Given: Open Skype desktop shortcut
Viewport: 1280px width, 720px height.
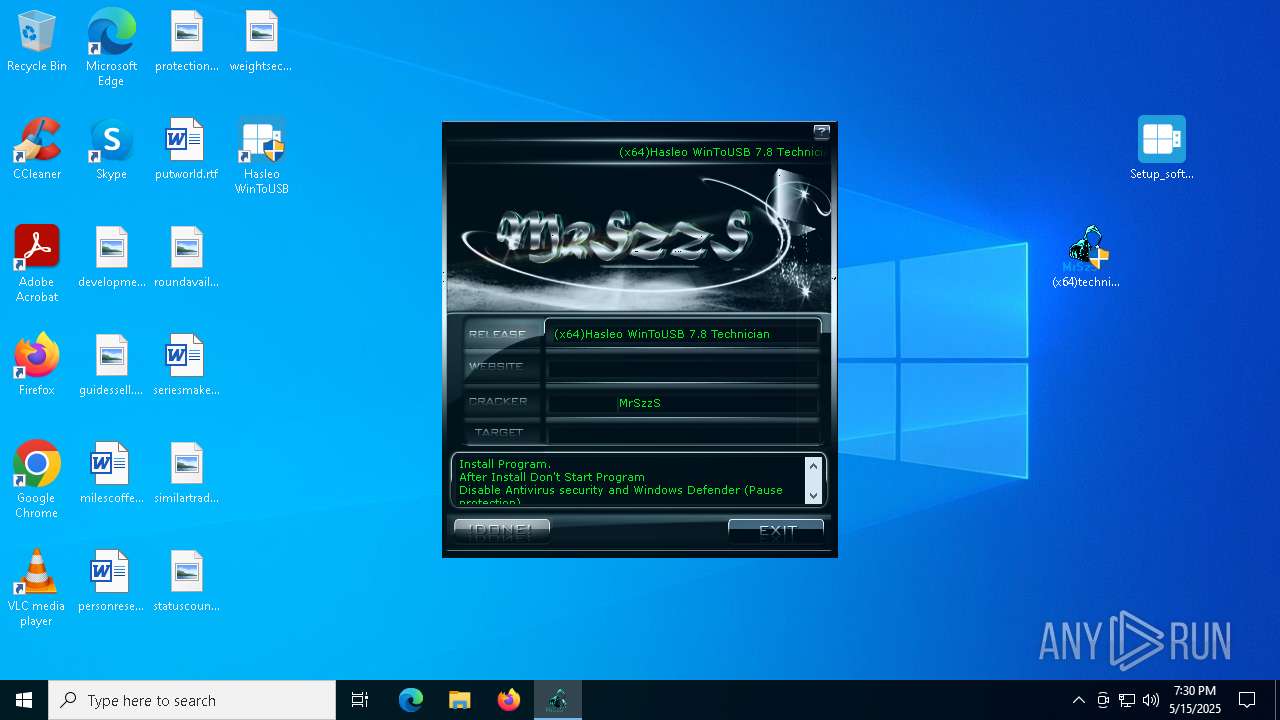Looking at the screenshot, I should [x=111, y=150].
